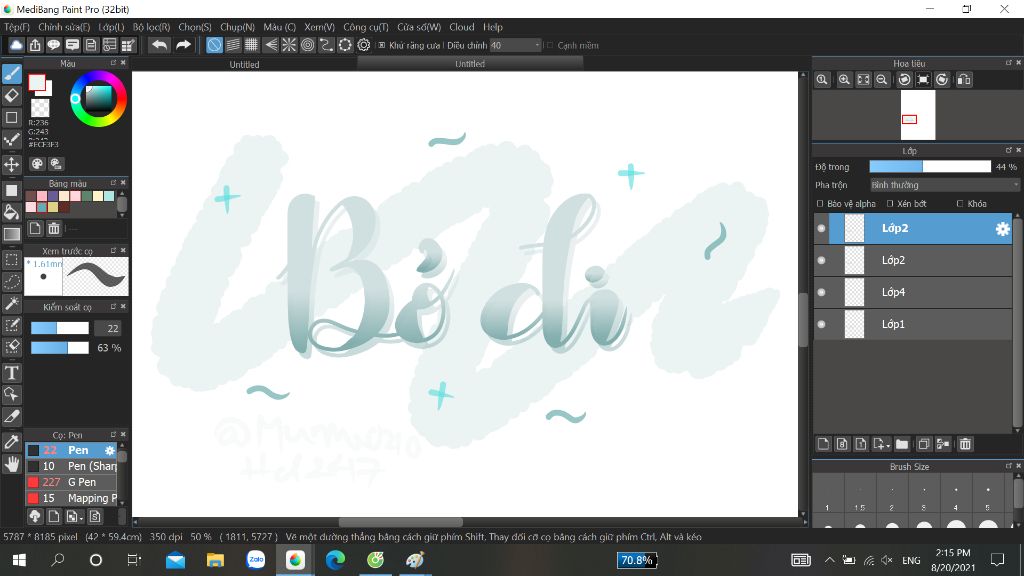This screenshot has width=1024, height=576.
Task: Open Tệp(F) file menu
Action: (17, 27)
